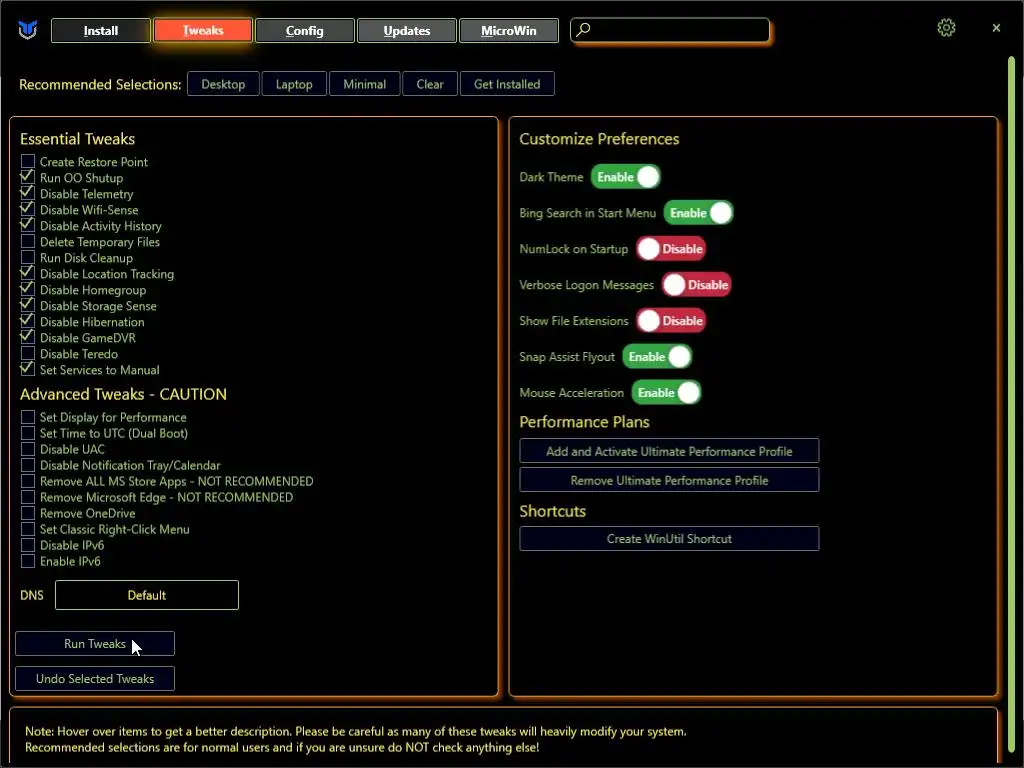1024x768 pixels.
Task: Check Create Restore Point
Action: (27, 161)
